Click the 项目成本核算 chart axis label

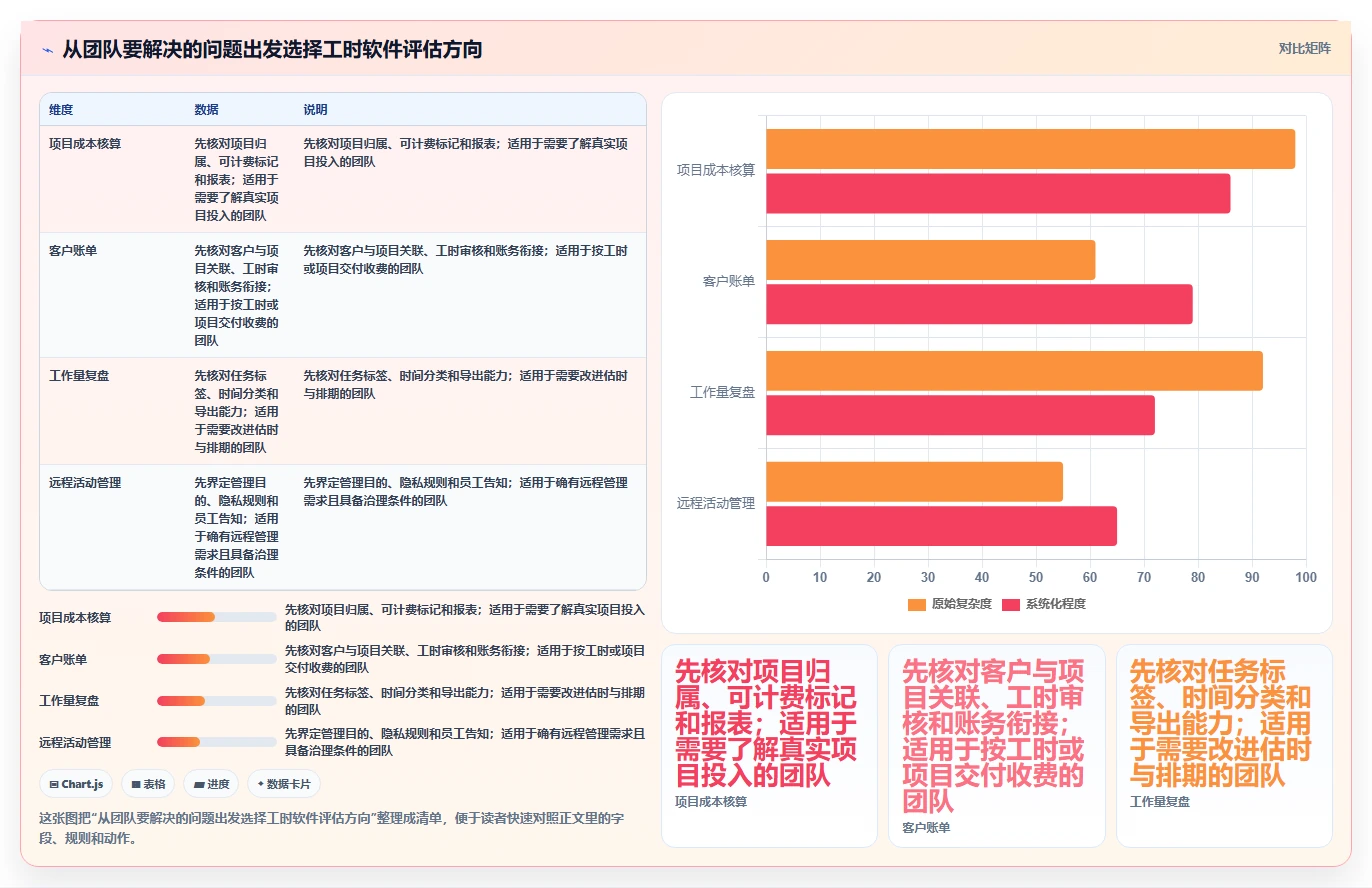(716, 171)
